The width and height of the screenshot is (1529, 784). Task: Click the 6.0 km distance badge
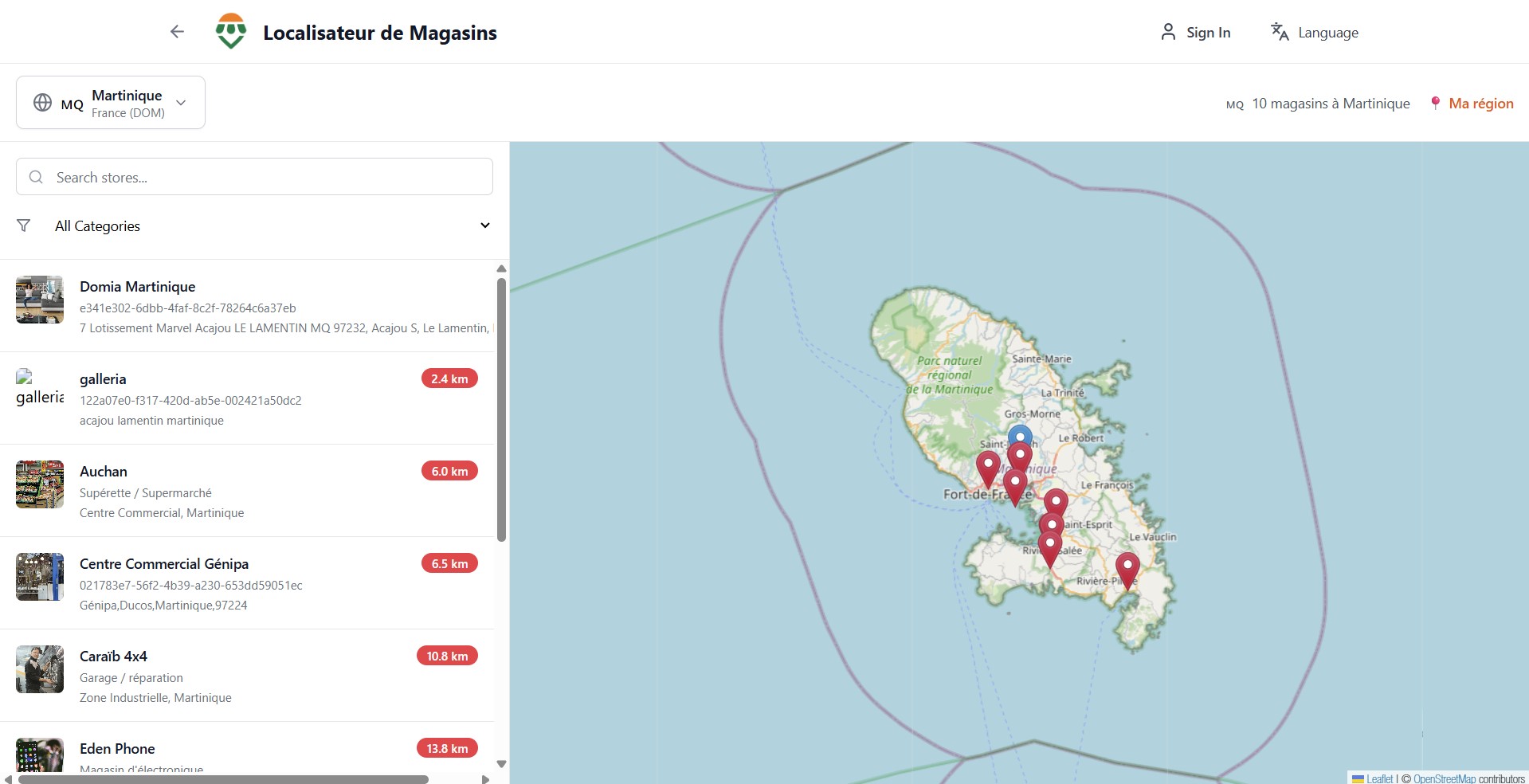coord(449,471)
